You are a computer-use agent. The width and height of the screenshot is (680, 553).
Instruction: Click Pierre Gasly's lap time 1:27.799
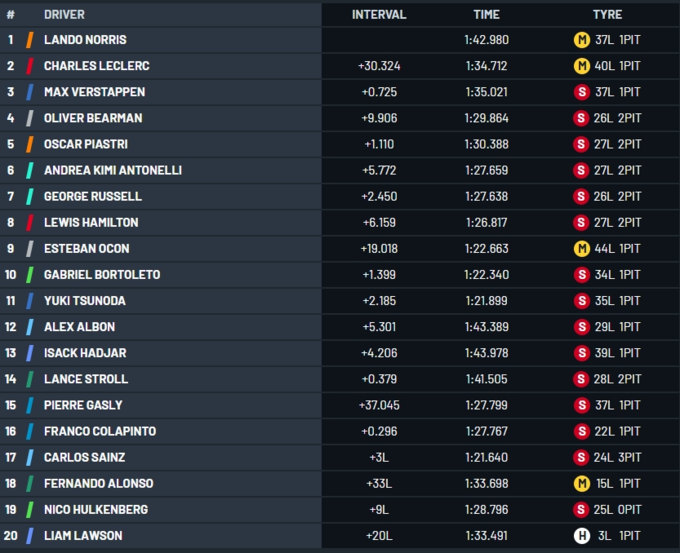486,405
